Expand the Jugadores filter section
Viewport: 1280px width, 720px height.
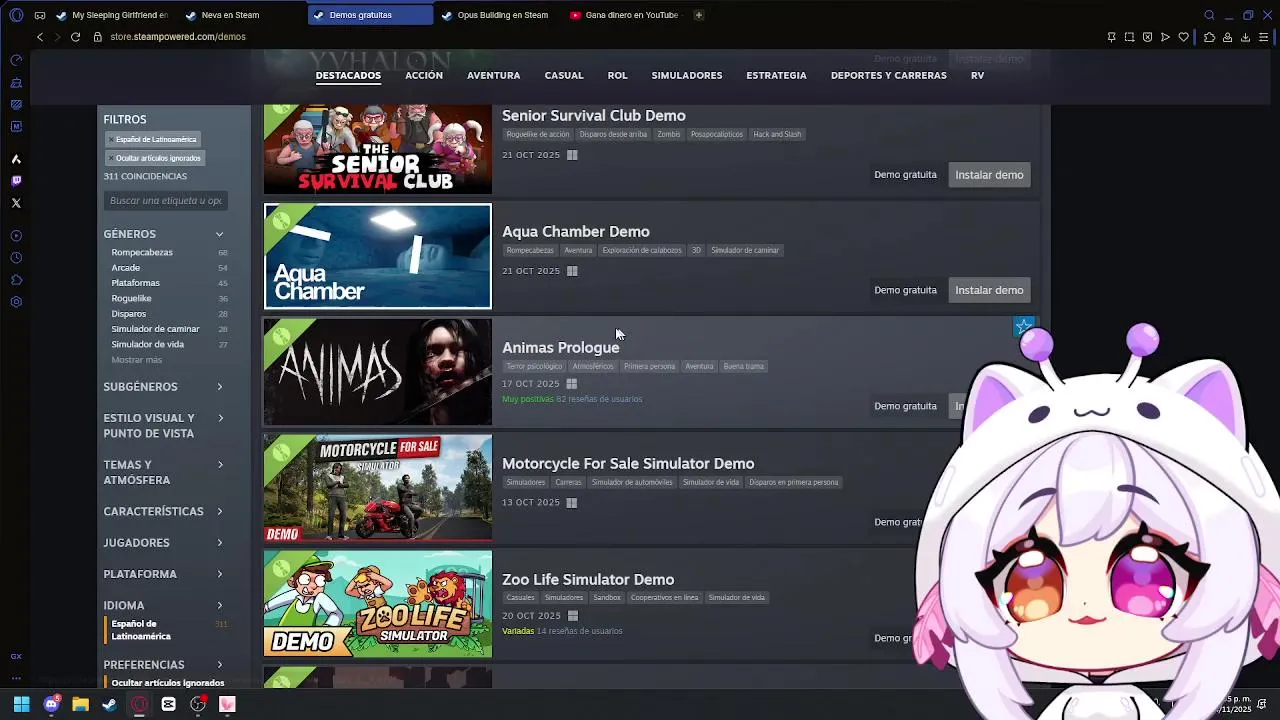pos(165,543)
